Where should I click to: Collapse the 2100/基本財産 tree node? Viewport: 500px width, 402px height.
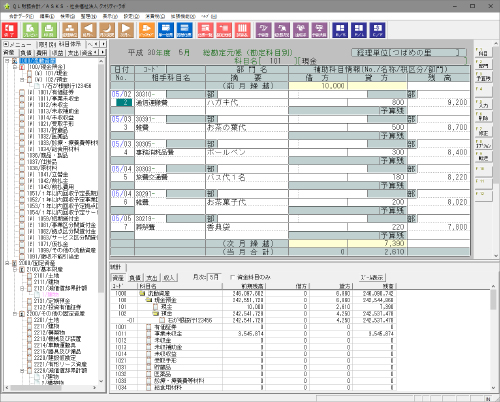pos(15,269)
